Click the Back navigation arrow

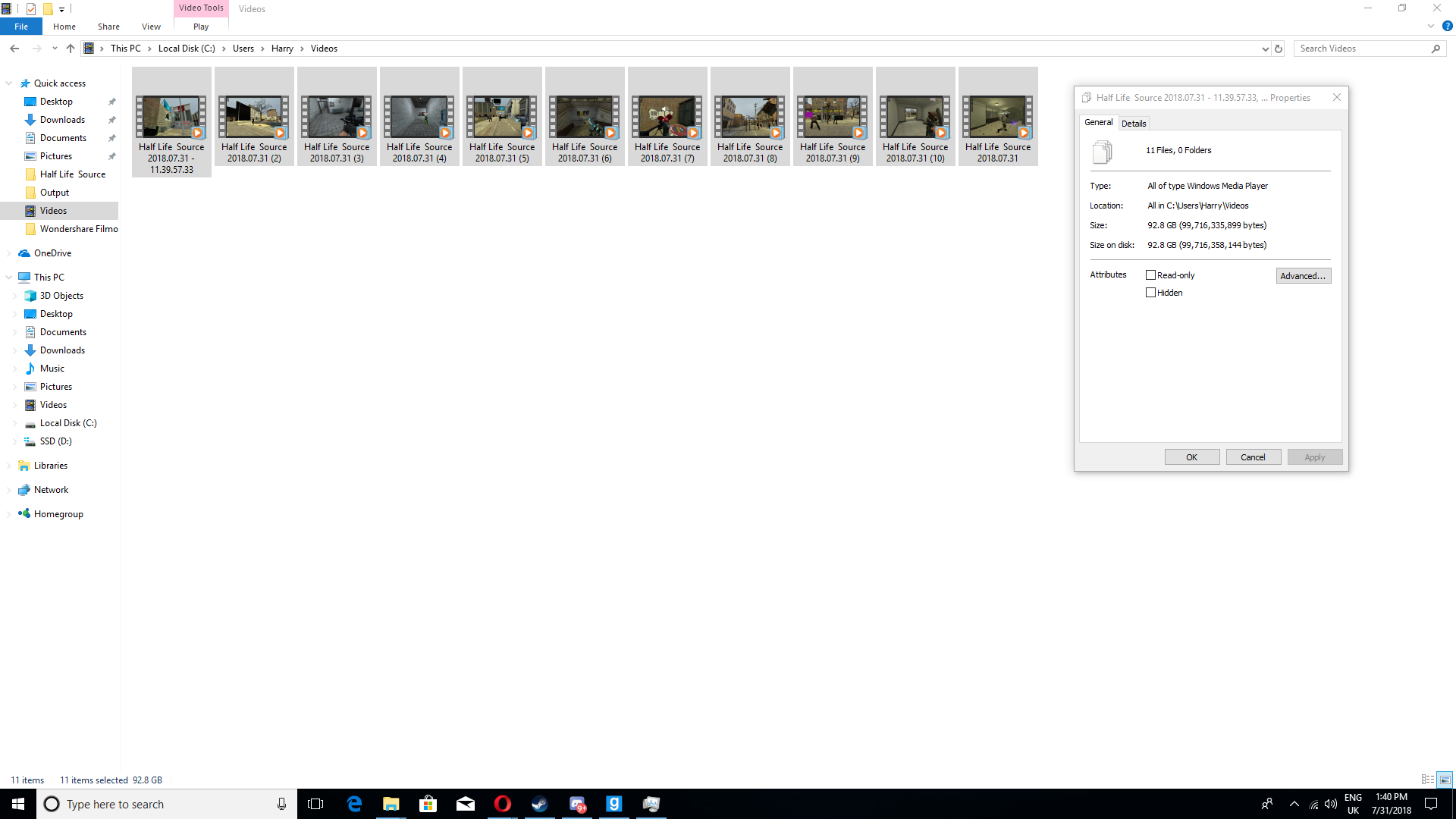14,49
